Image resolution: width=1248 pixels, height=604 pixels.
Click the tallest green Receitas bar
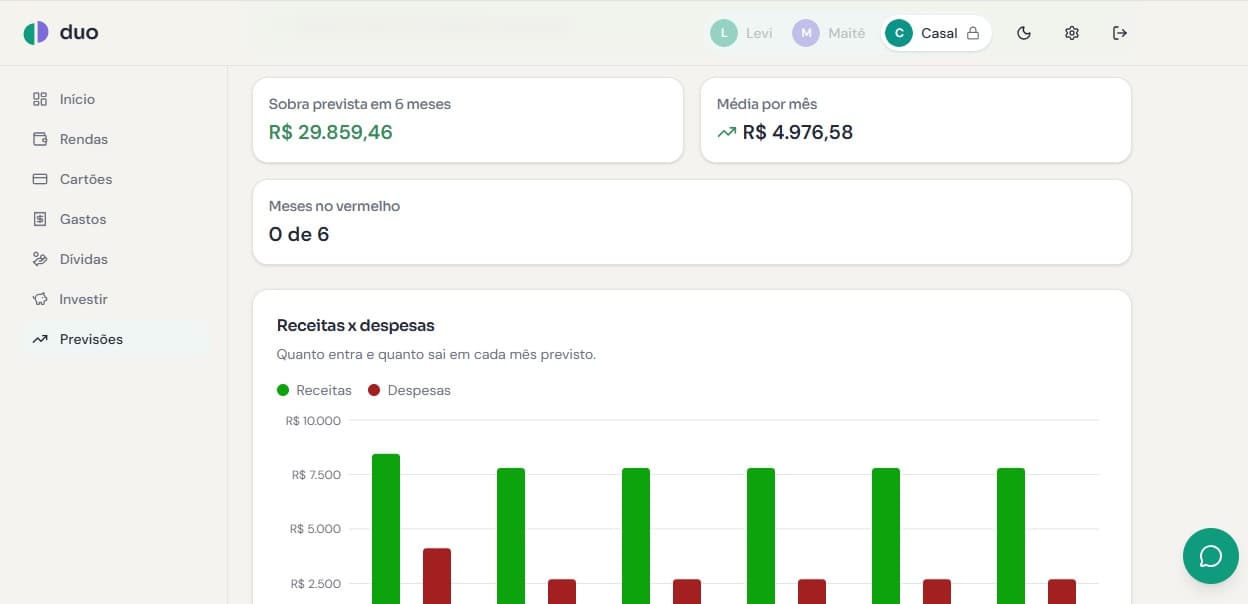coord(386,529)
